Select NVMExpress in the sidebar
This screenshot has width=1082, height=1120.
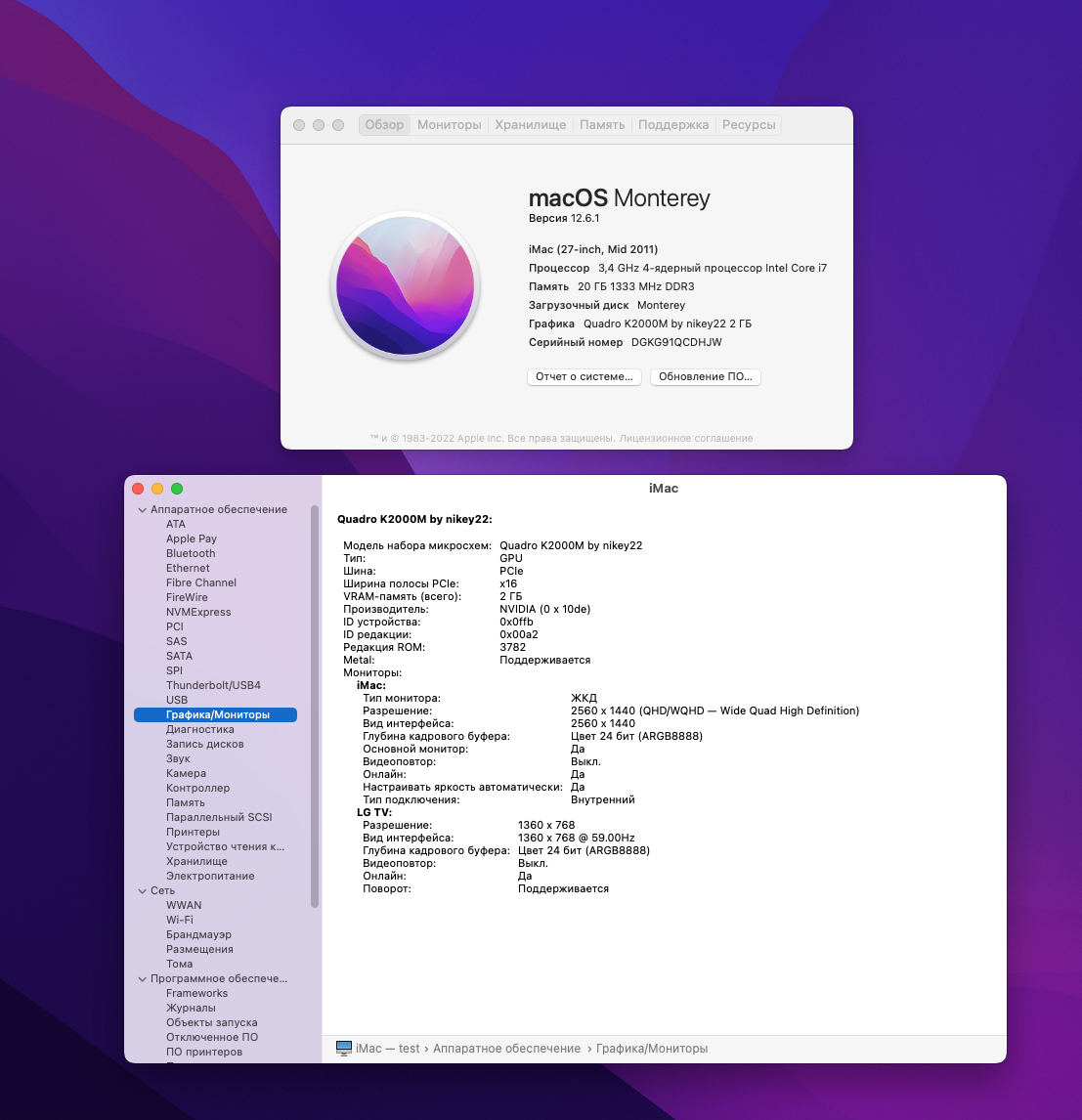(198, 612)
